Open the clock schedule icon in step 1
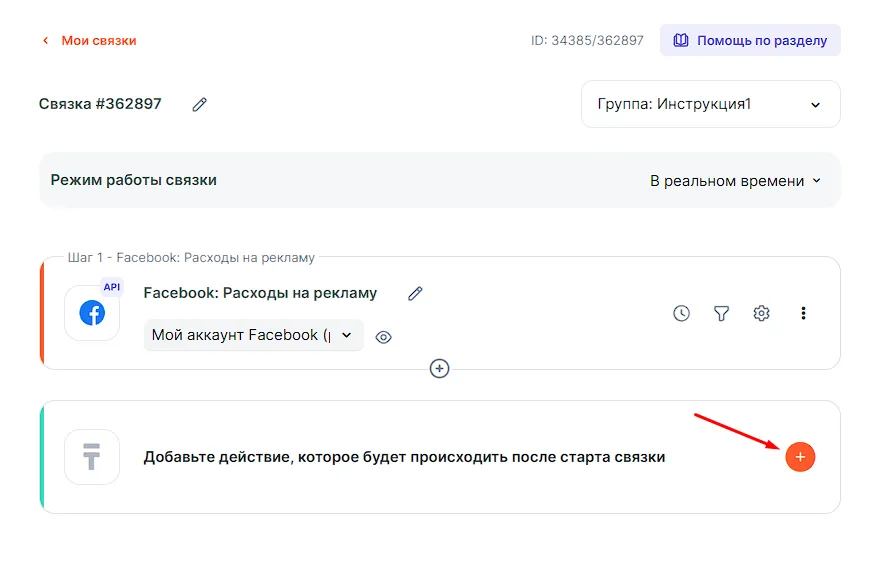Screen dimensions: 896x584 point(681,313)
